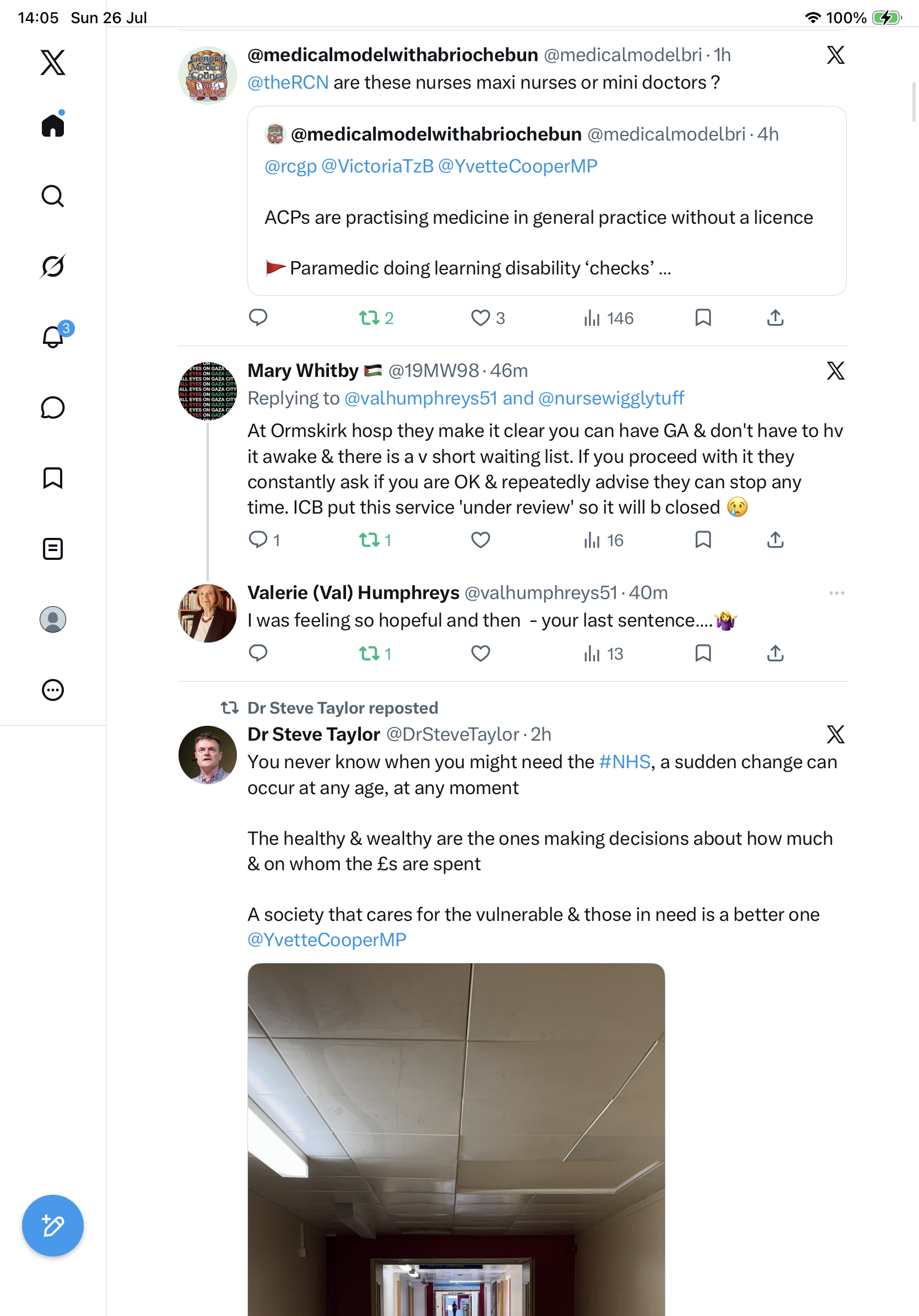Open the hospital corridor photo
The image size is (919, 1316).
point(456,1140)
